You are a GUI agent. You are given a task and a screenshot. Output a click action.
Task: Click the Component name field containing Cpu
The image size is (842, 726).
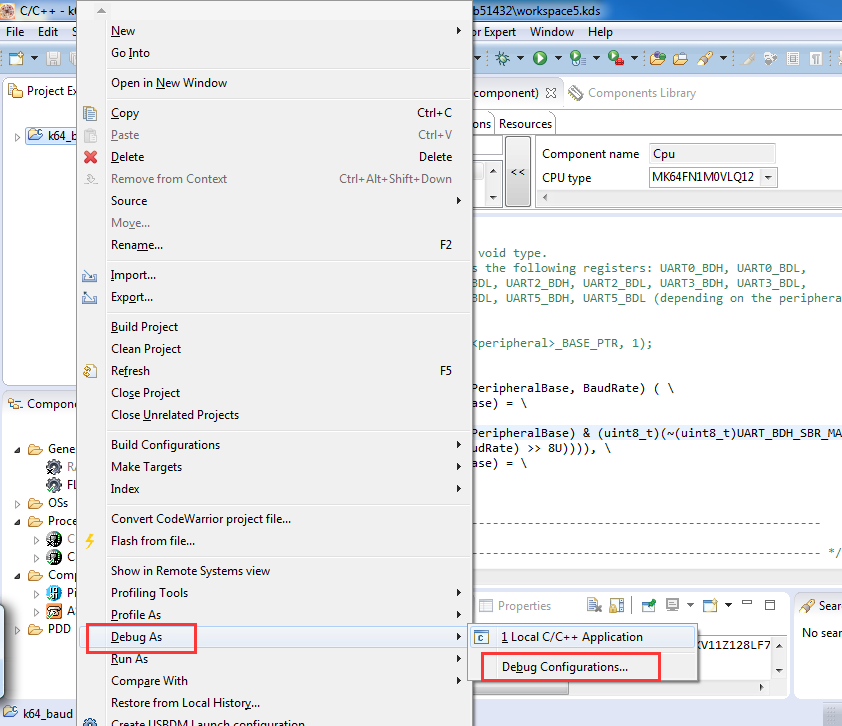coord(712,154)
